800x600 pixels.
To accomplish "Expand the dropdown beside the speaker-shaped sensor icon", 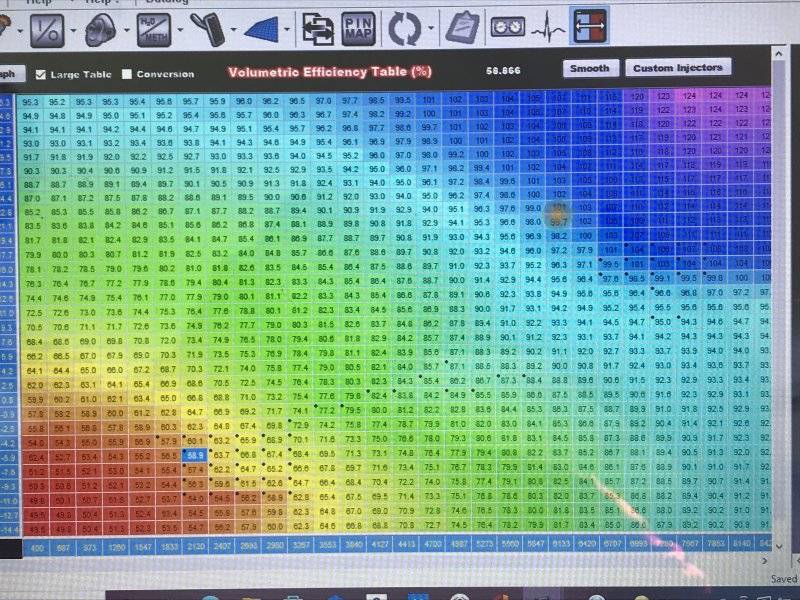I will pos(127,30).
